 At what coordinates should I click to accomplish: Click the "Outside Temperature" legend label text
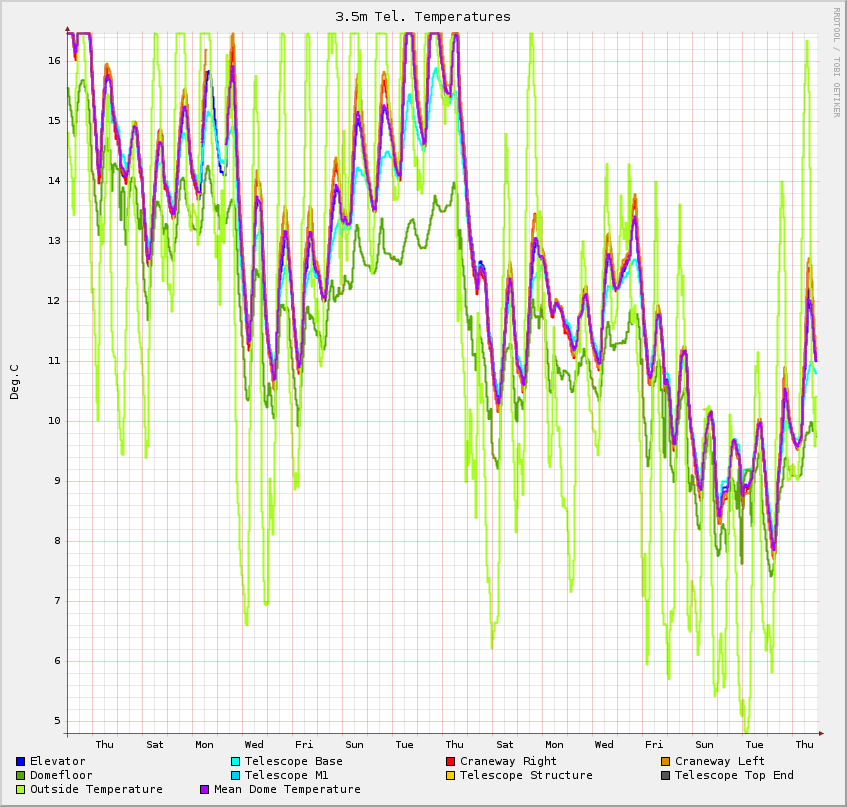coord(96,789)
